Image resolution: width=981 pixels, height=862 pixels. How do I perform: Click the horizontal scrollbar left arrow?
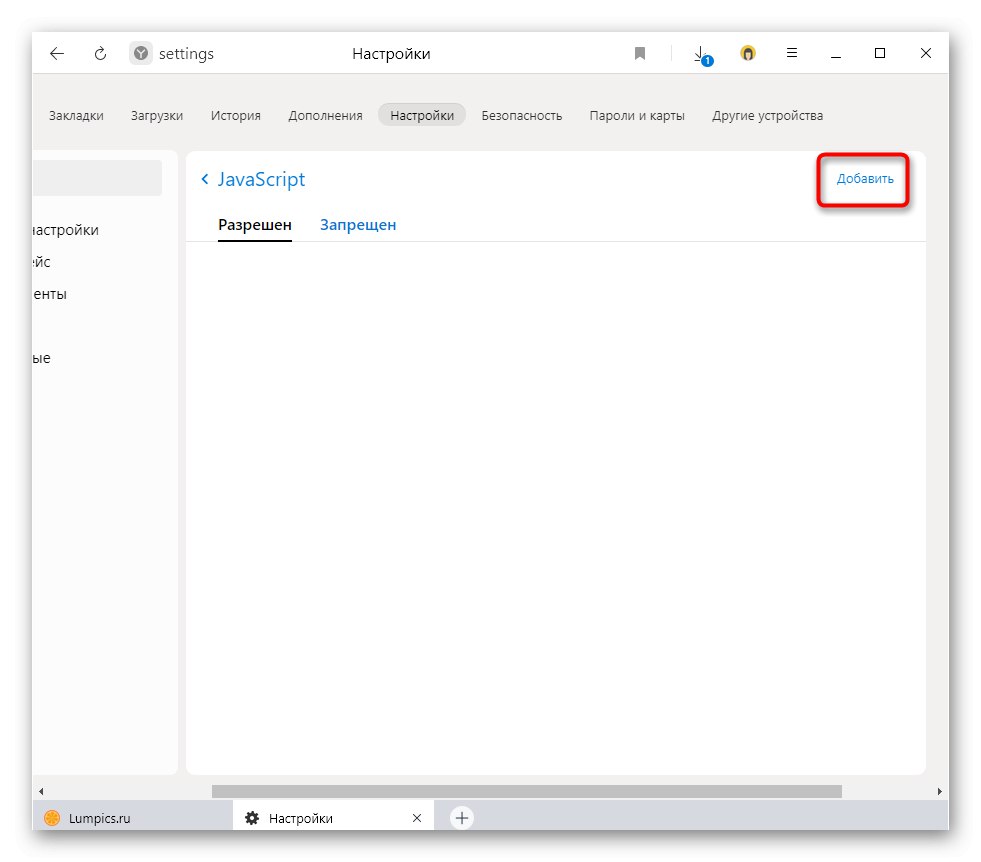[41, 791]
